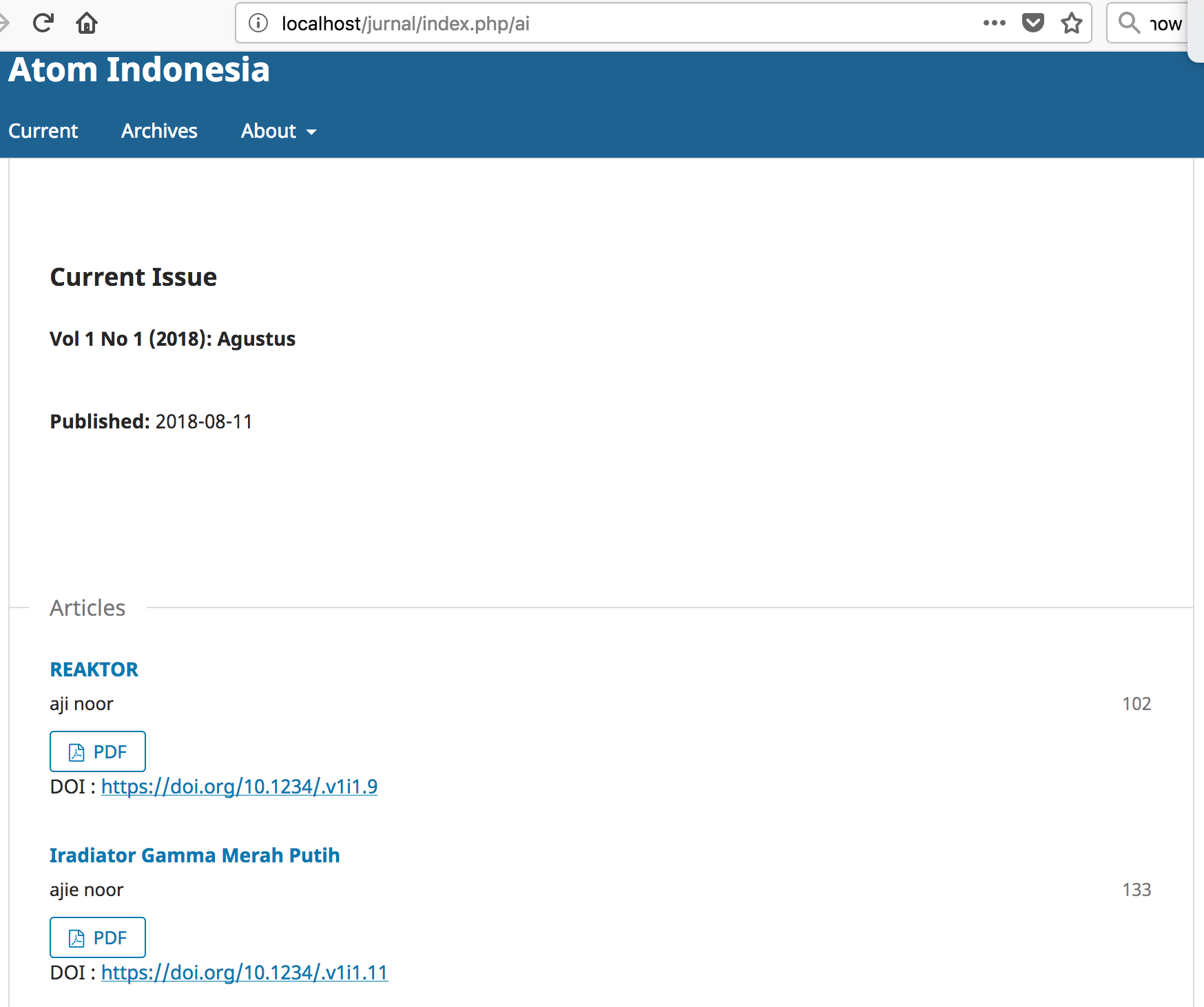Open the Iradiator Gamma Merah Putih article
Screen dimensions: 1204x1007
point(194,855)
